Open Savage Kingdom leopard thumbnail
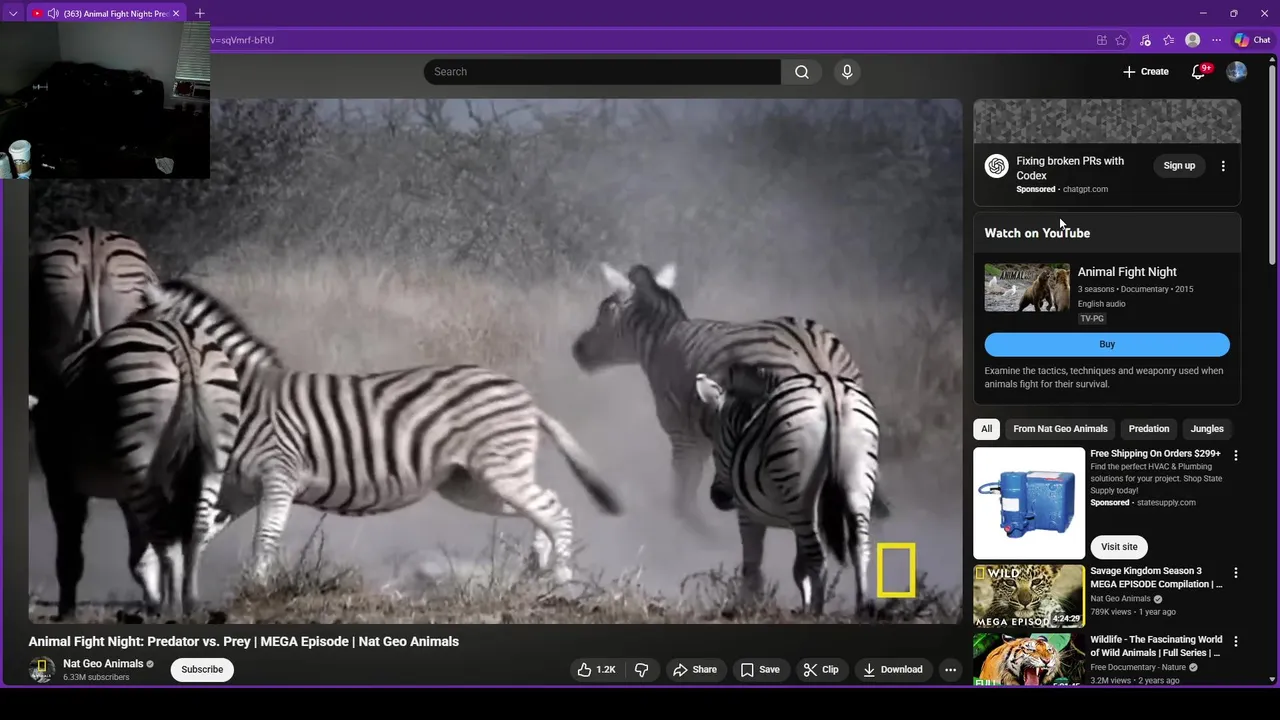This screenshot has height=720, width=1280. 1029,596
